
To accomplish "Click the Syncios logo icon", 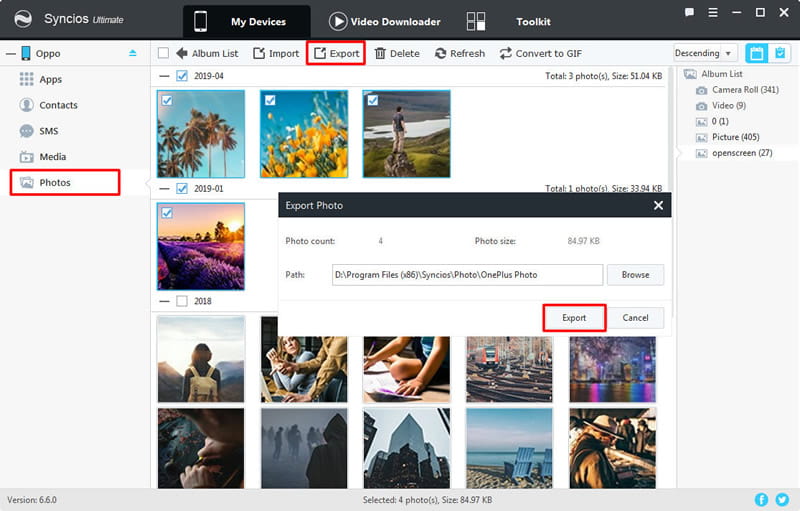I will coord(23,19).
